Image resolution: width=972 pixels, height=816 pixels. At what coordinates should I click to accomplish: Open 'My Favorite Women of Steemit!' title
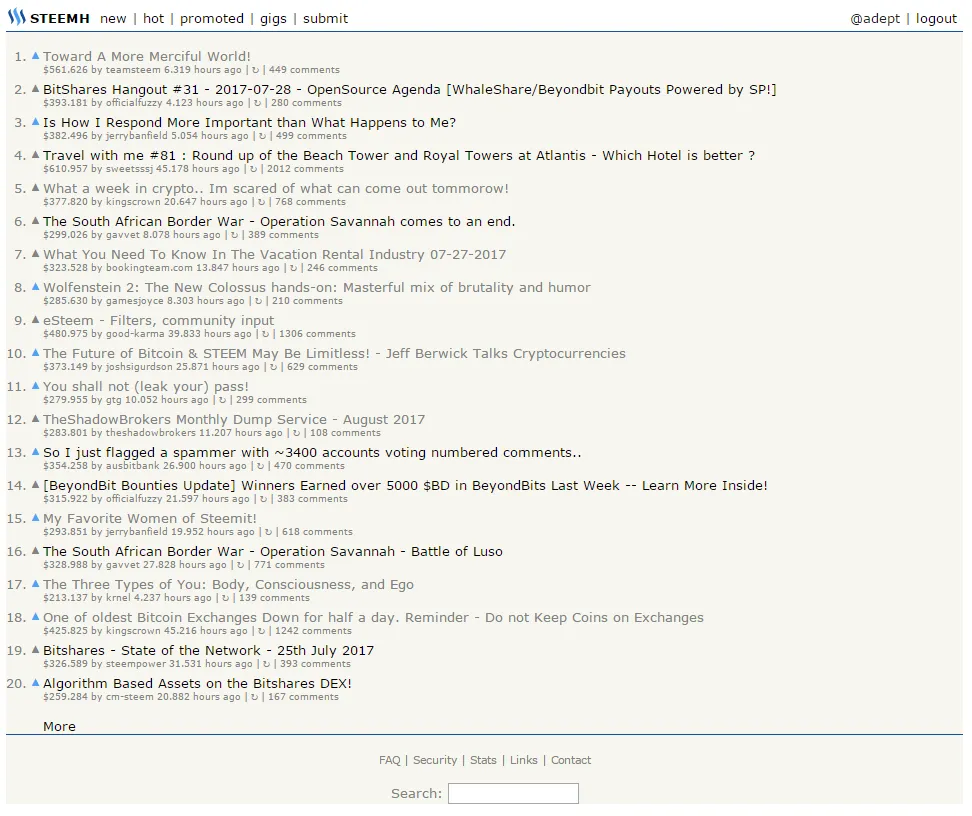(x=149, y=518)
